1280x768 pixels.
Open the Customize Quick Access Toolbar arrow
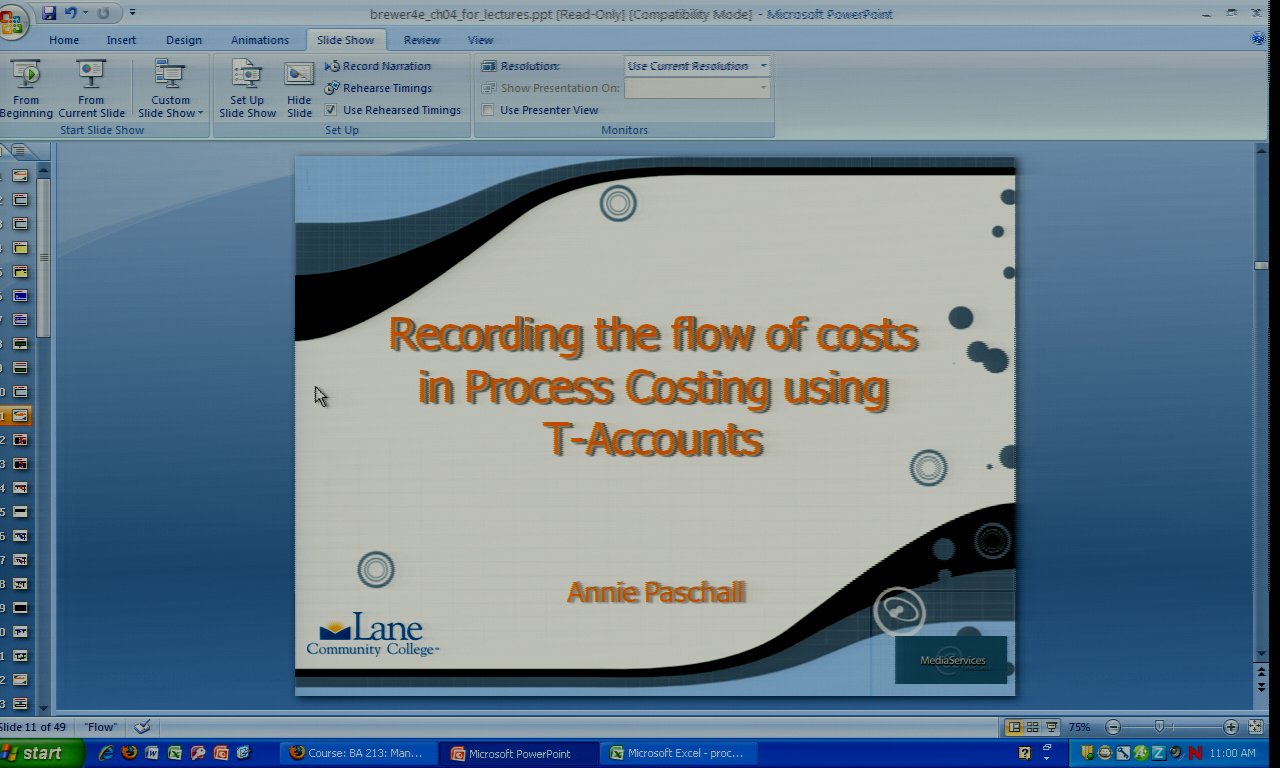(132, 13)
